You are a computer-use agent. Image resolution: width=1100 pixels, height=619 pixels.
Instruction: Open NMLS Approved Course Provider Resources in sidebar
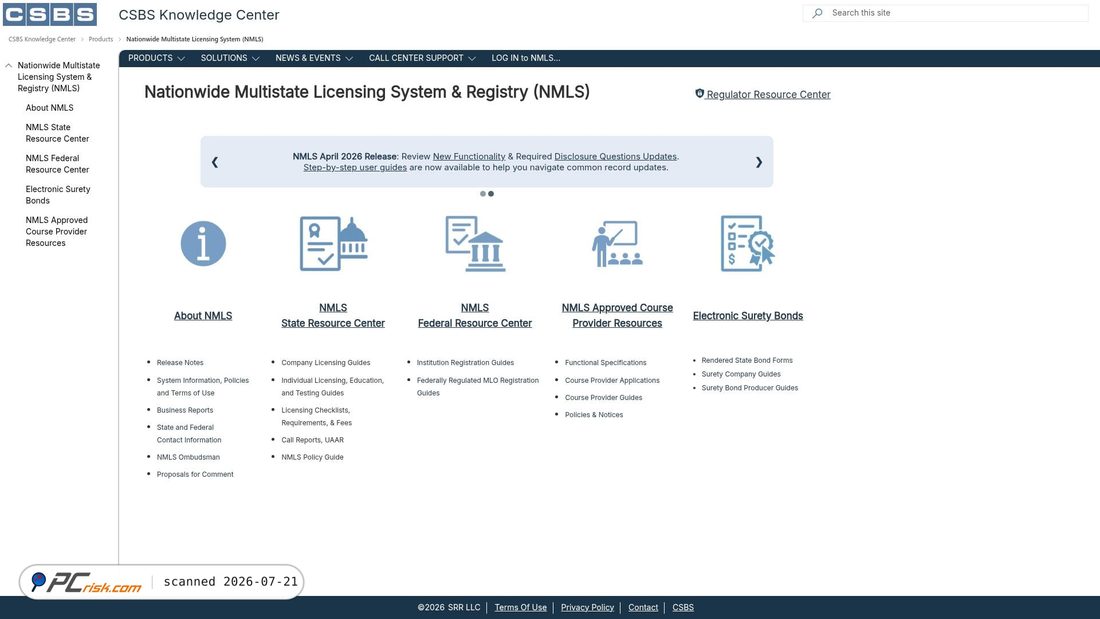[x=56, y=232]
